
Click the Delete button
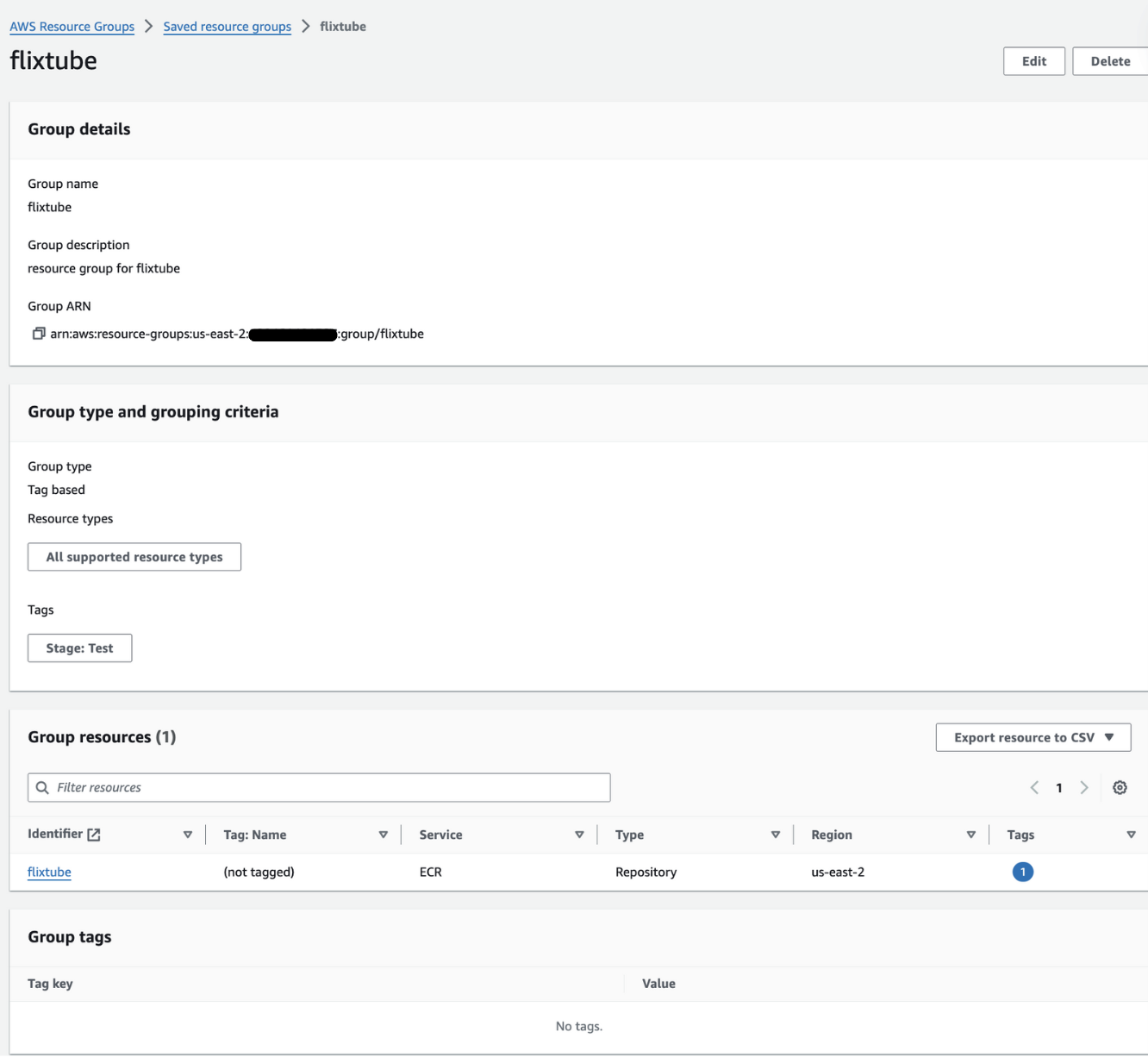pos(1110,61)
